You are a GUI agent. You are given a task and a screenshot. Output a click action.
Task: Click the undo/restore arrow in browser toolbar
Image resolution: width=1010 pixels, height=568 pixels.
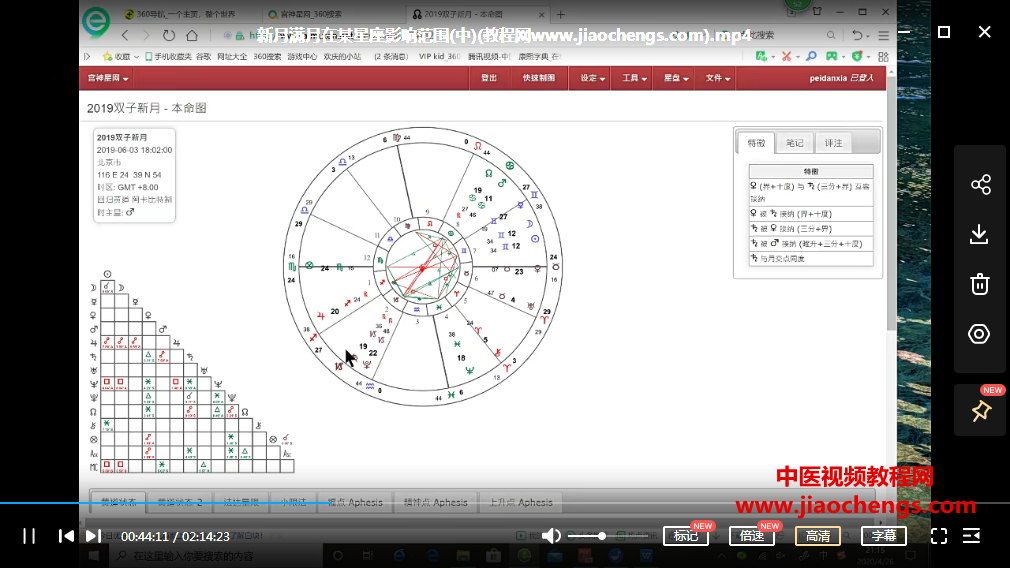[x=857, y=35]
